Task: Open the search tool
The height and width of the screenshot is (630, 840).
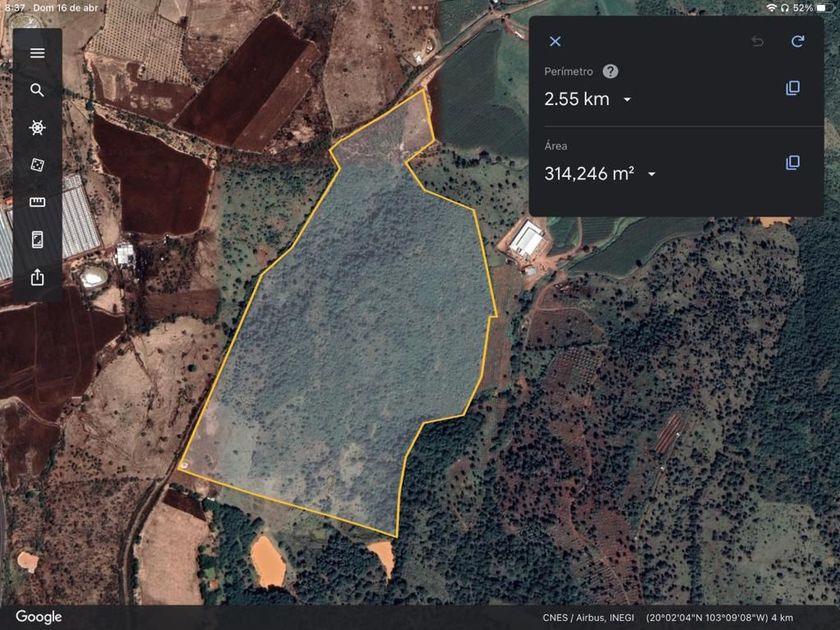Action: 37,90
